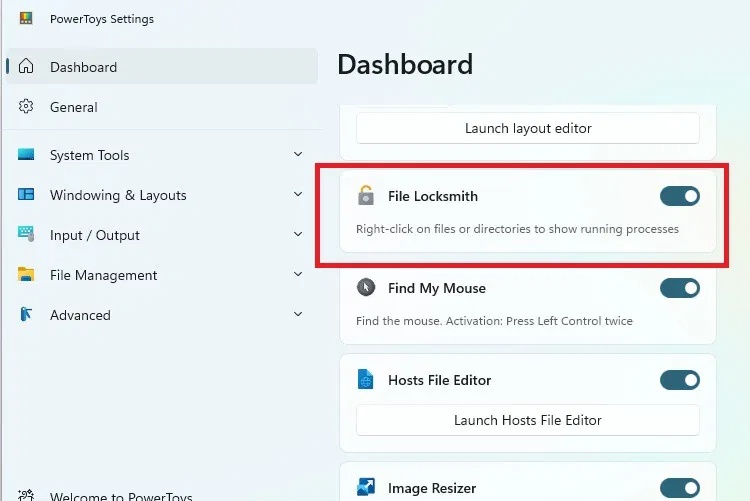This screenshot has width=750, height=501.
Task: Click the Image Resizer title
Action: (x=432, y=488)
